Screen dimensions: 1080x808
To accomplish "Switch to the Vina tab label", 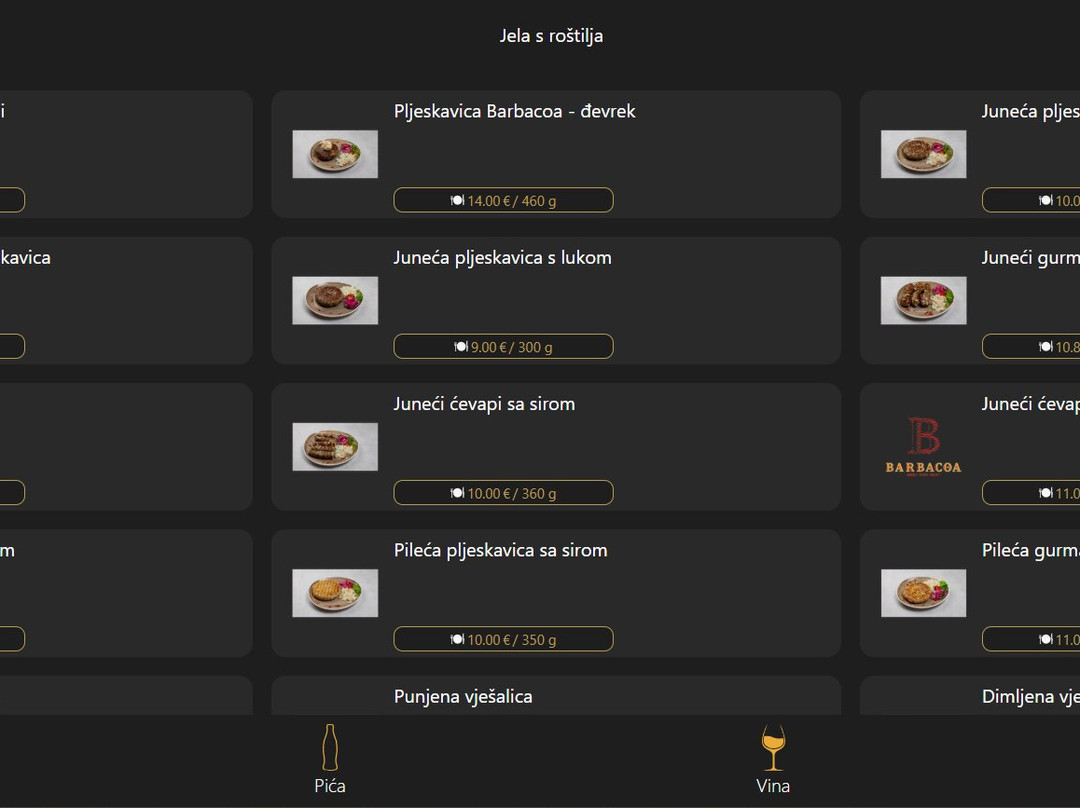I will click(773, 786).
